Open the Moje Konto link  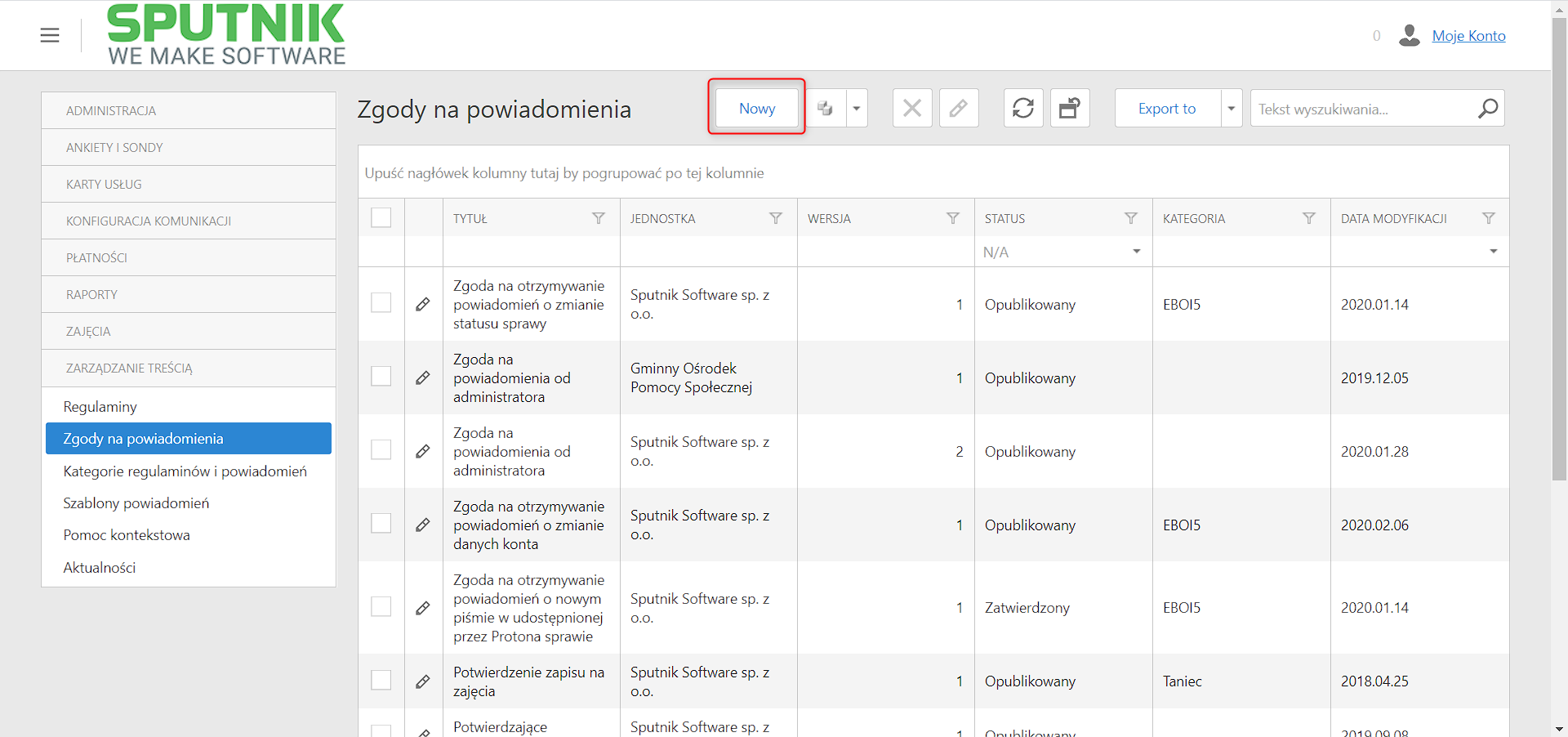(1468, 36)
